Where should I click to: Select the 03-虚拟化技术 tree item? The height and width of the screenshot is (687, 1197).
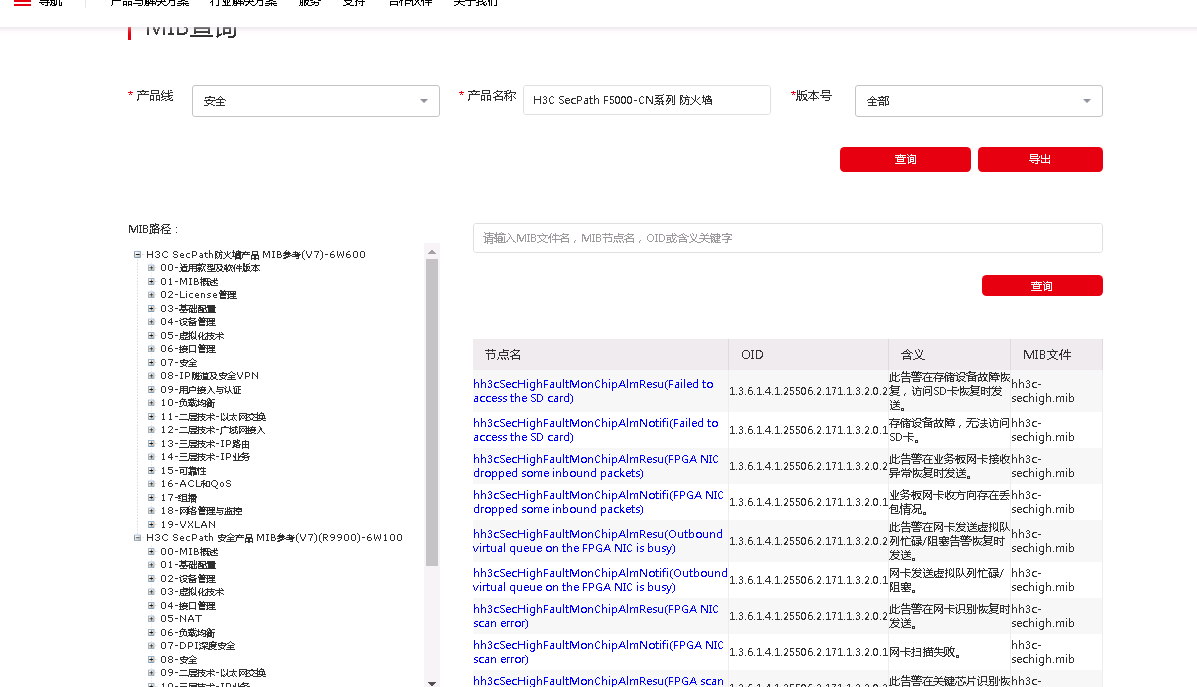(192, 592)
